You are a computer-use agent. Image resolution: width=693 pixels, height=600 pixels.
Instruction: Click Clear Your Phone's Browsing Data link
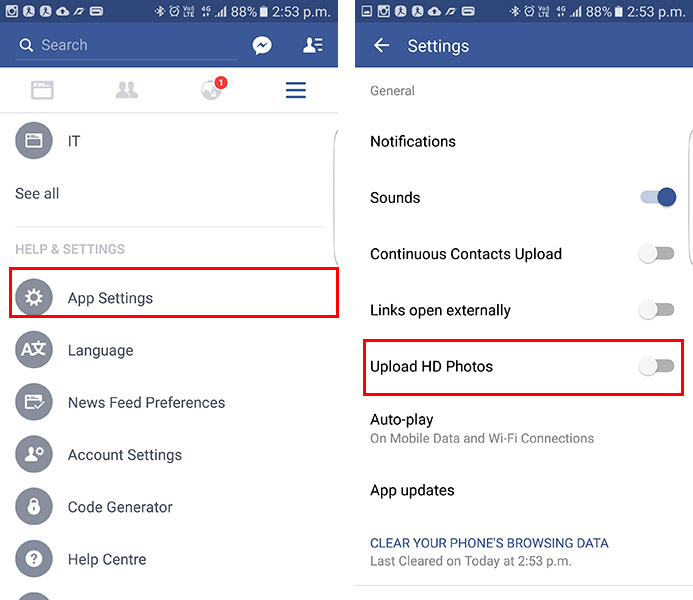pos(489,543)
